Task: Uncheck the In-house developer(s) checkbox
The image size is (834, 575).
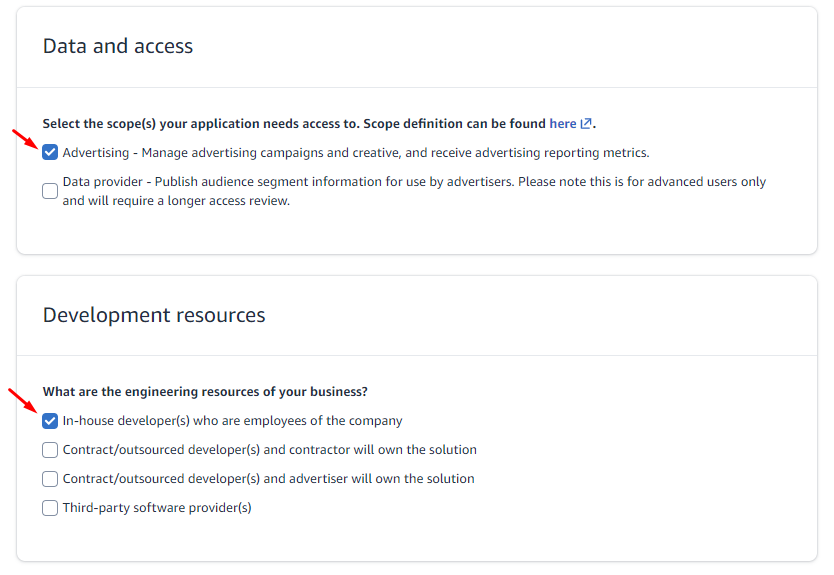Action: pos(50,421)
